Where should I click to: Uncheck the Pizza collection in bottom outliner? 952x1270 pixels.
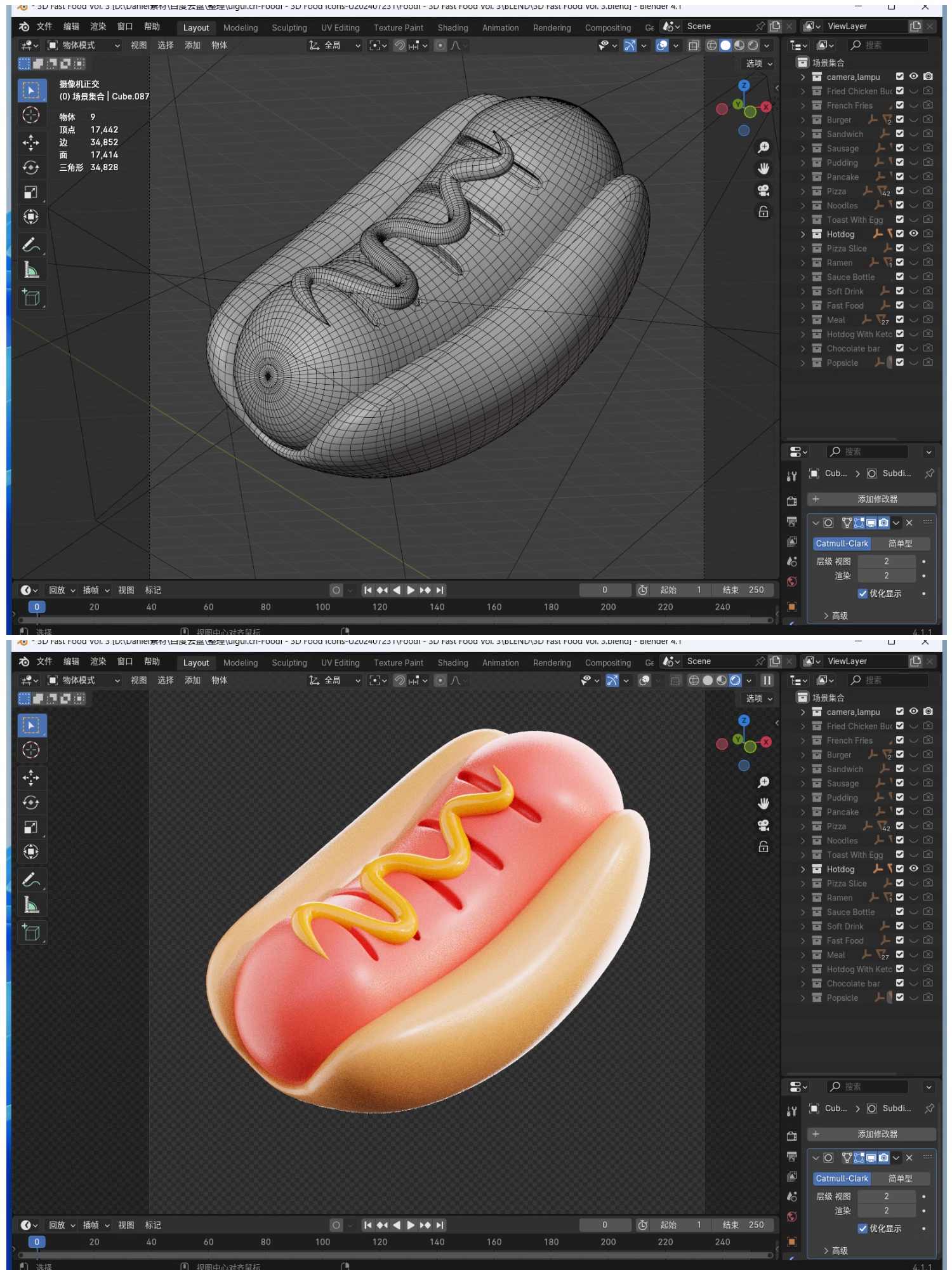click(x=899, y=826)
